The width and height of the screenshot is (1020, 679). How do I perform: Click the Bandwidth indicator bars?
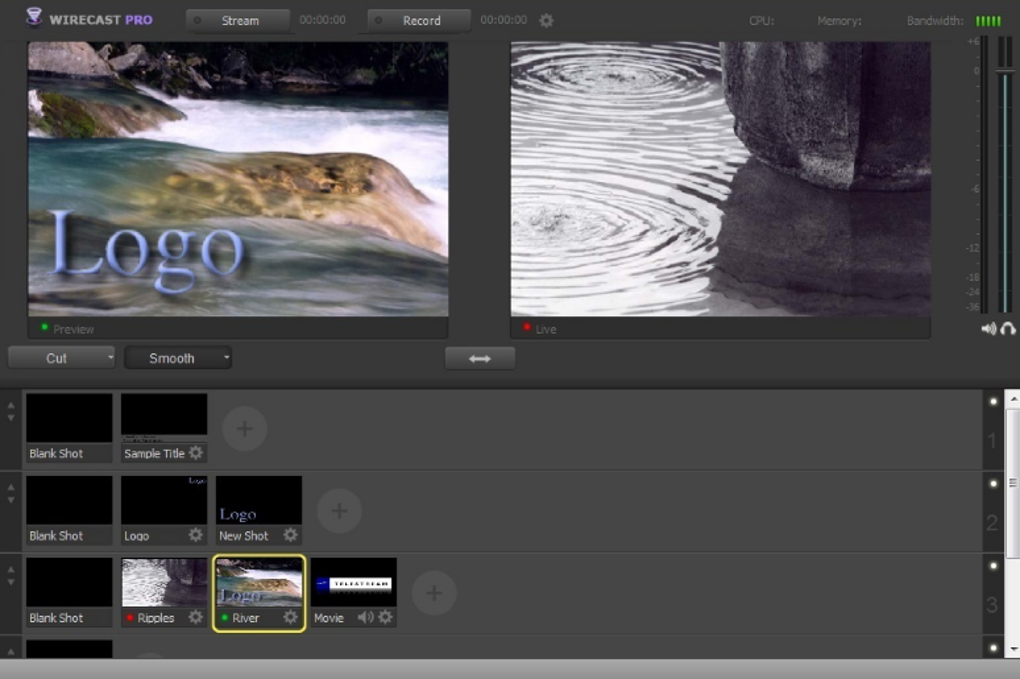click(x=988, y=21)
